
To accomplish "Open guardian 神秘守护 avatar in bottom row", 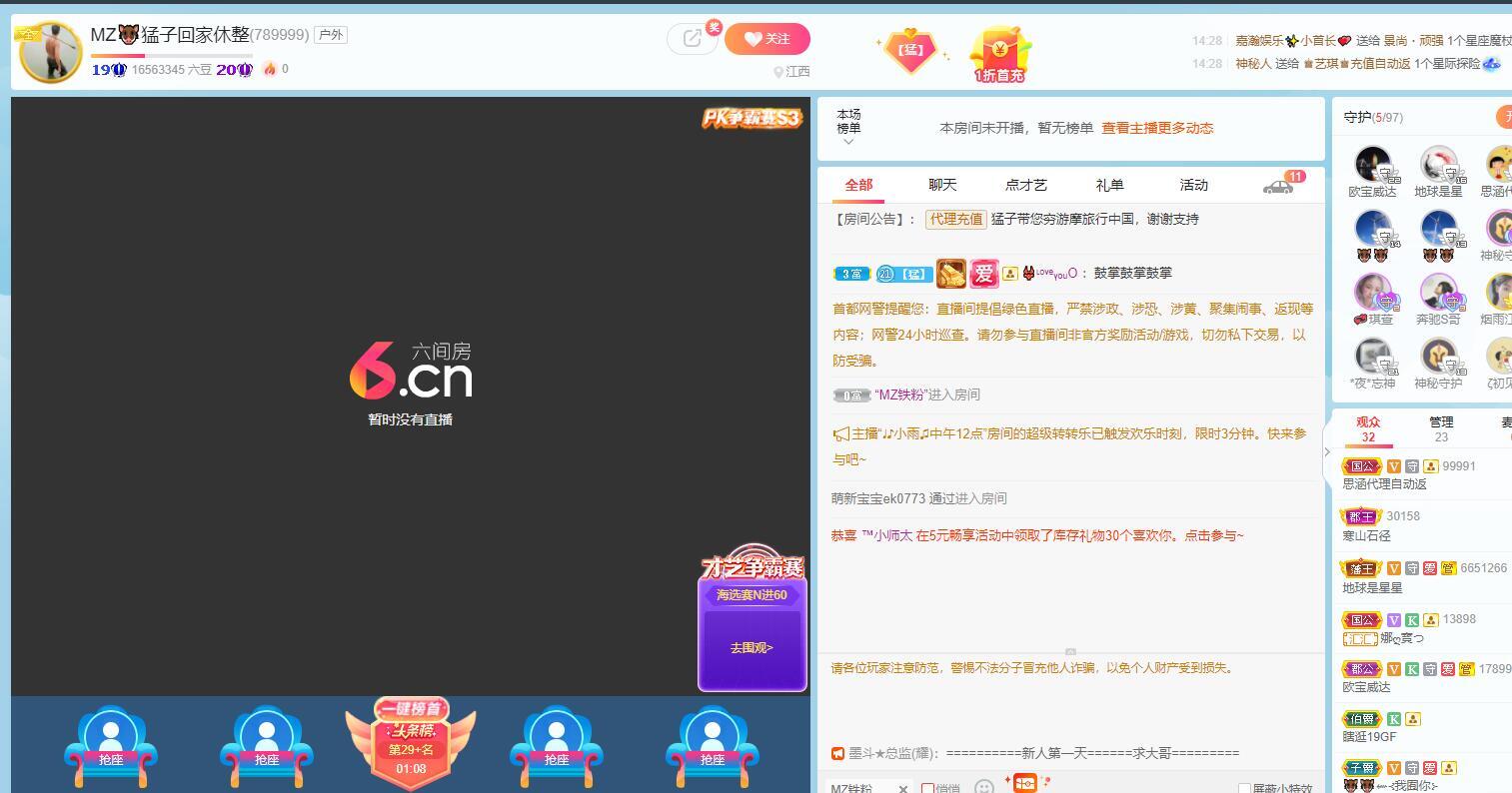I will click(x=1438, y=356).
